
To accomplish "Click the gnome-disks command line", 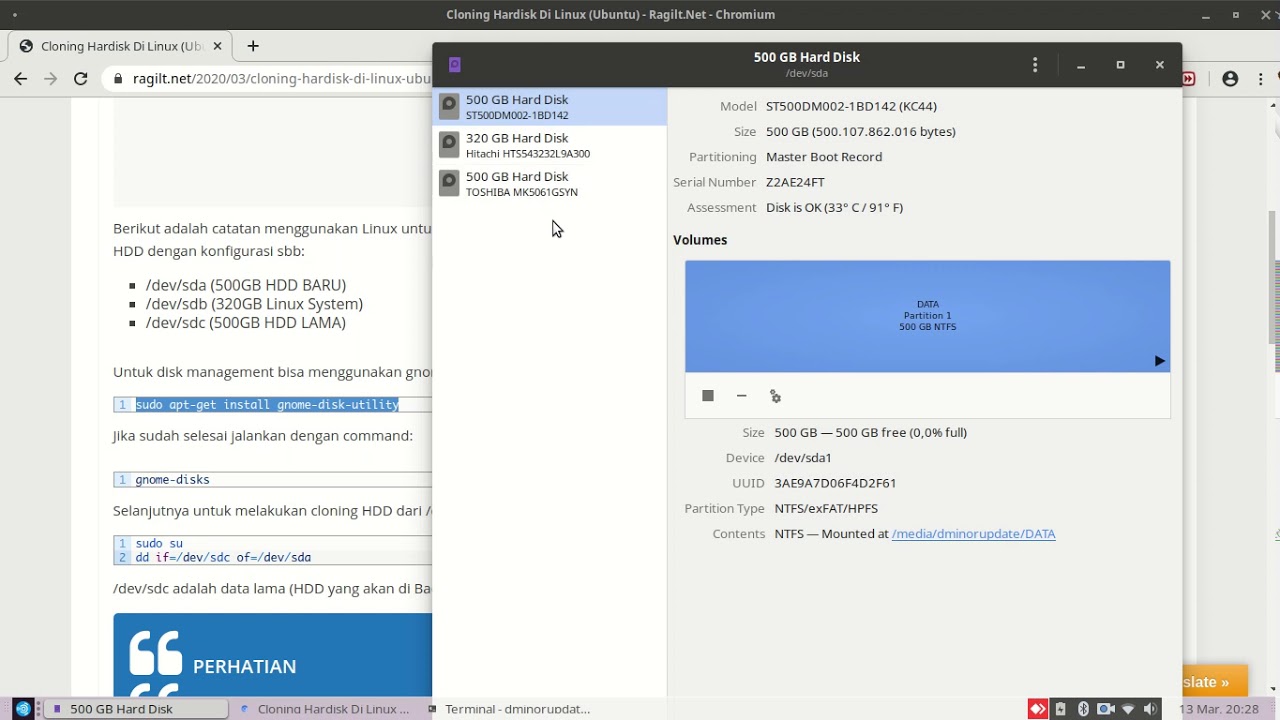I will 172,480.
